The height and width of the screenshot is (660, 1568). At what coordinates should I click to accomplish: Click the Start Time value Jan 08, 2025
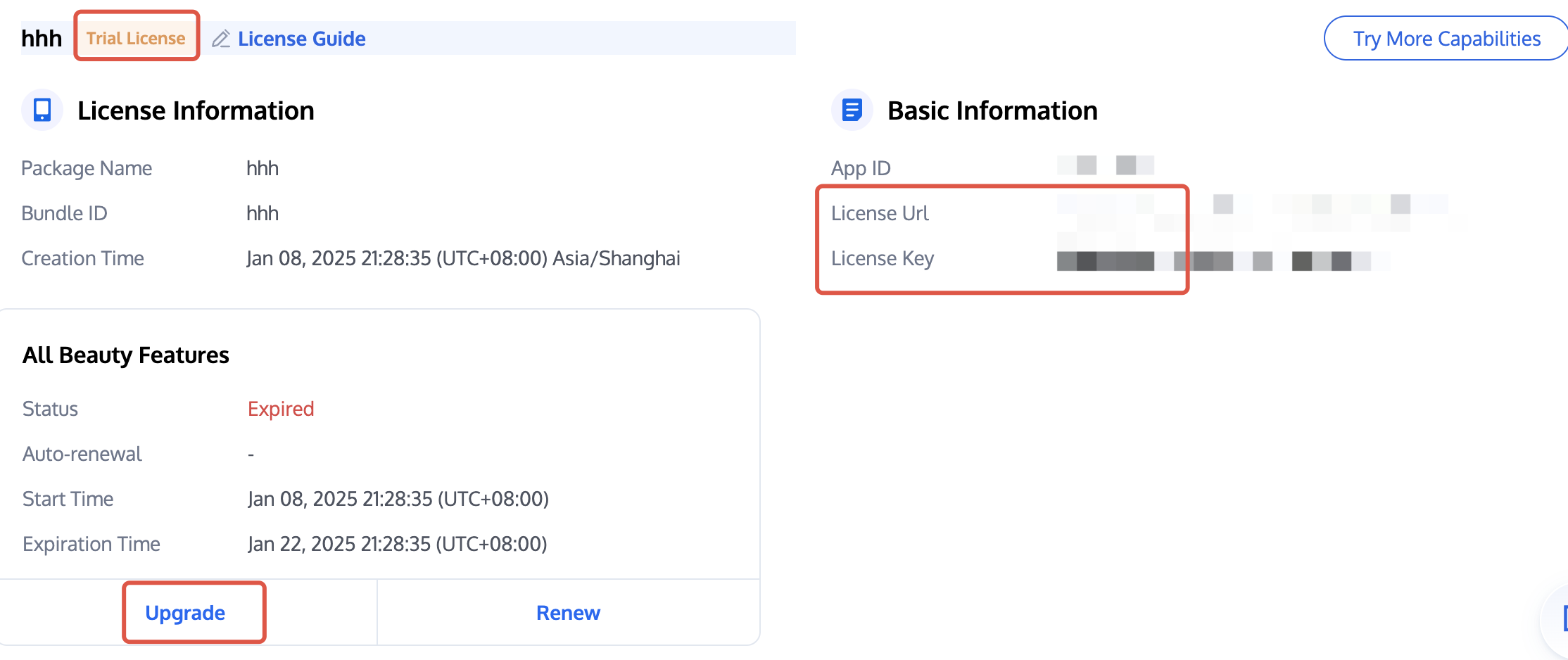tap(398, 499)
